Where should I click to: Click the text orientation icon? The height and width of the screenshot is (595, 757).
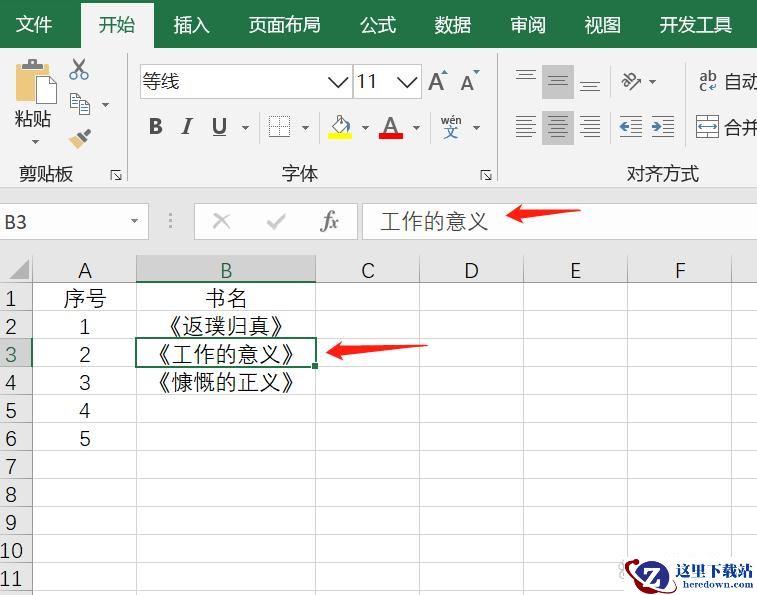(631, 81)
